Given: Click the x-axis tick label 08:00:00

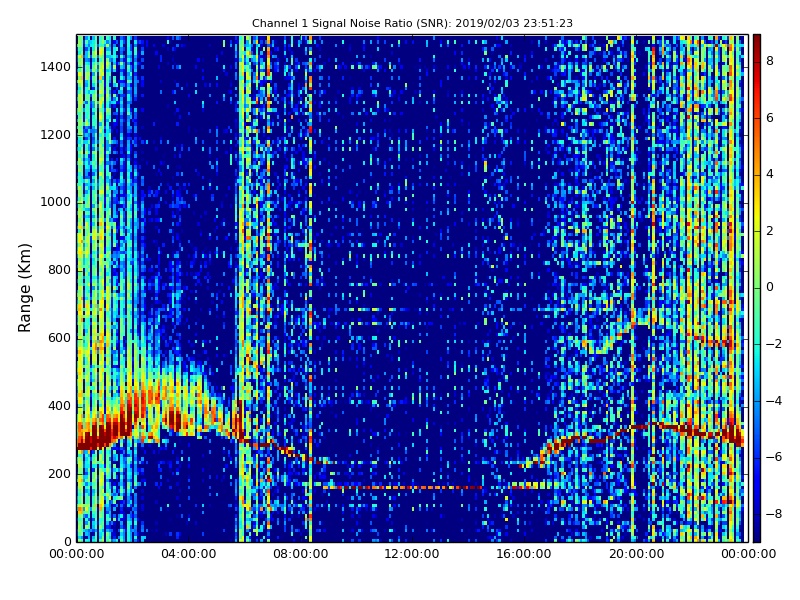Looking at the screenshot, I should pos(301,554).
